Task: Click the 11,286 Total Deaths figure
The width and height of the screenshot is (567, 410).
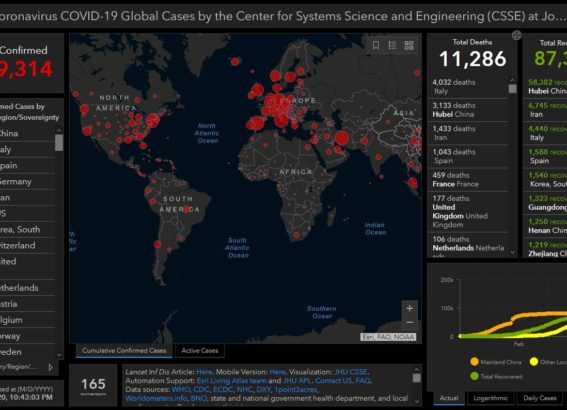Action: (472, 59)
